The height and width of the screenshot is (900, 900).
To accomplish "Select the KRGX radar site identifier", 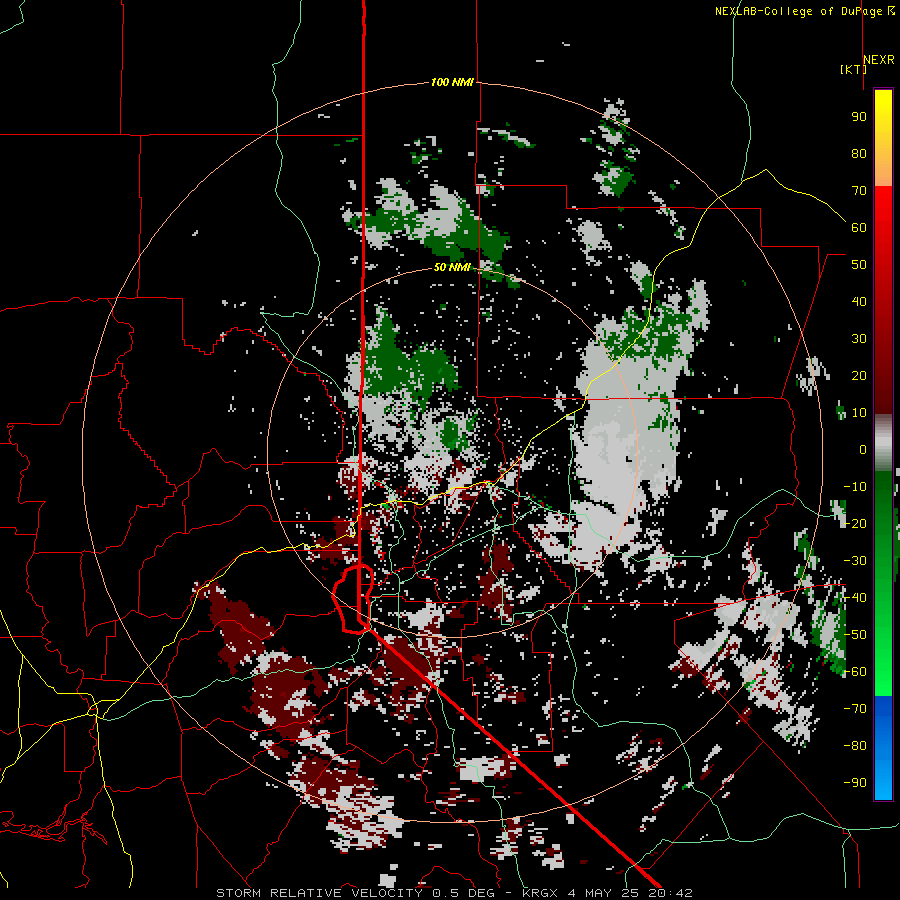I will pyautogui.click(x=540, y=893).
